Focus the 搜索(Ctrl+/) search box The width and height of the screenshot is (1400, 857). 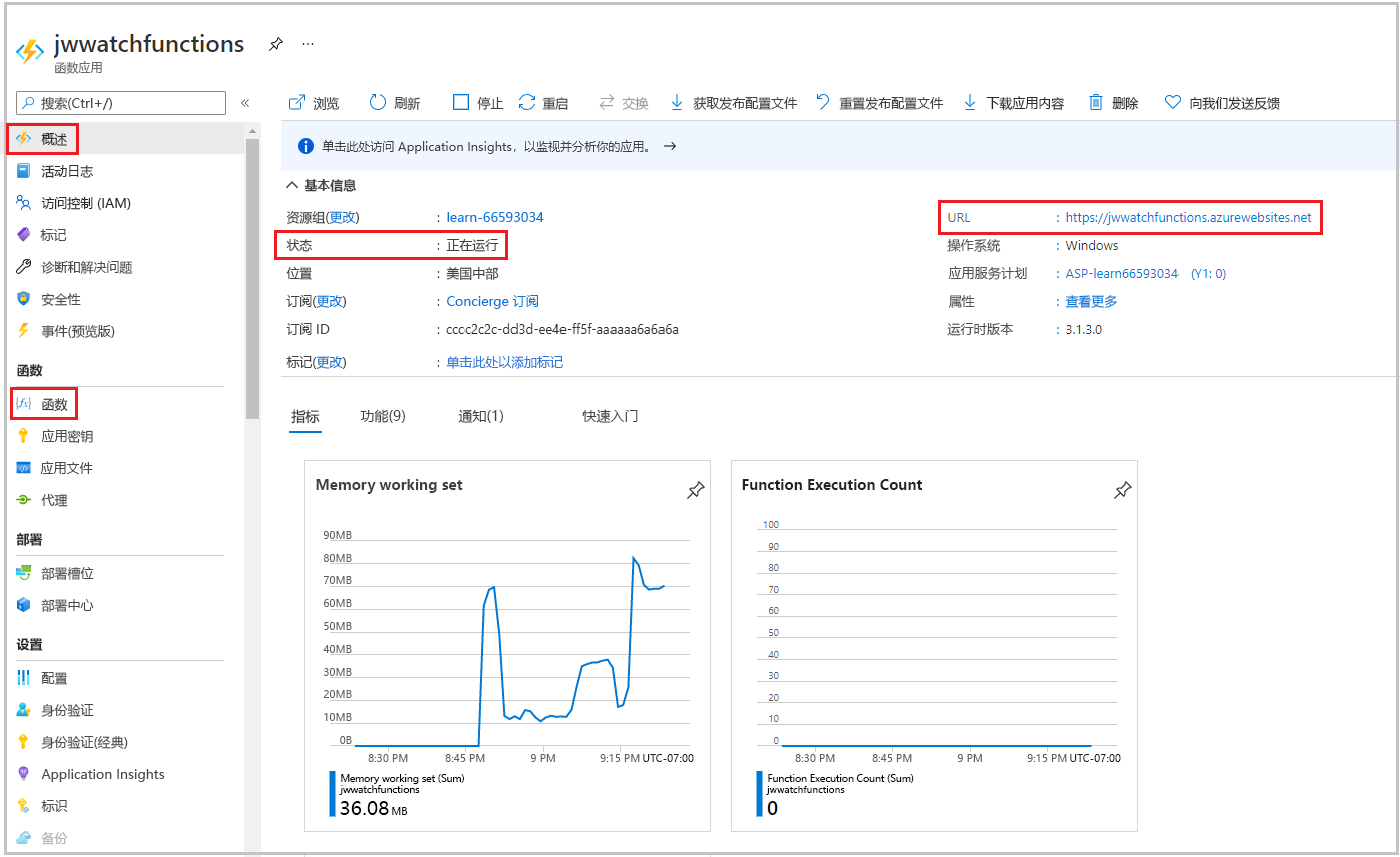click(x=121, y=103)
